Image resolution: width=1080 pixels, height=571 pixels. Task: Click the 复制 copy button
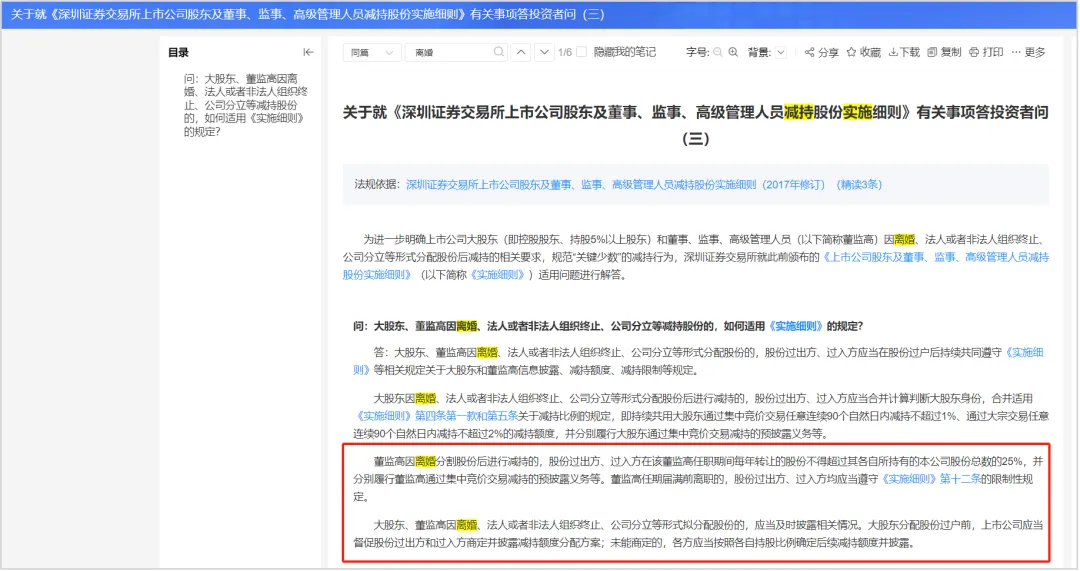point(944,52)
